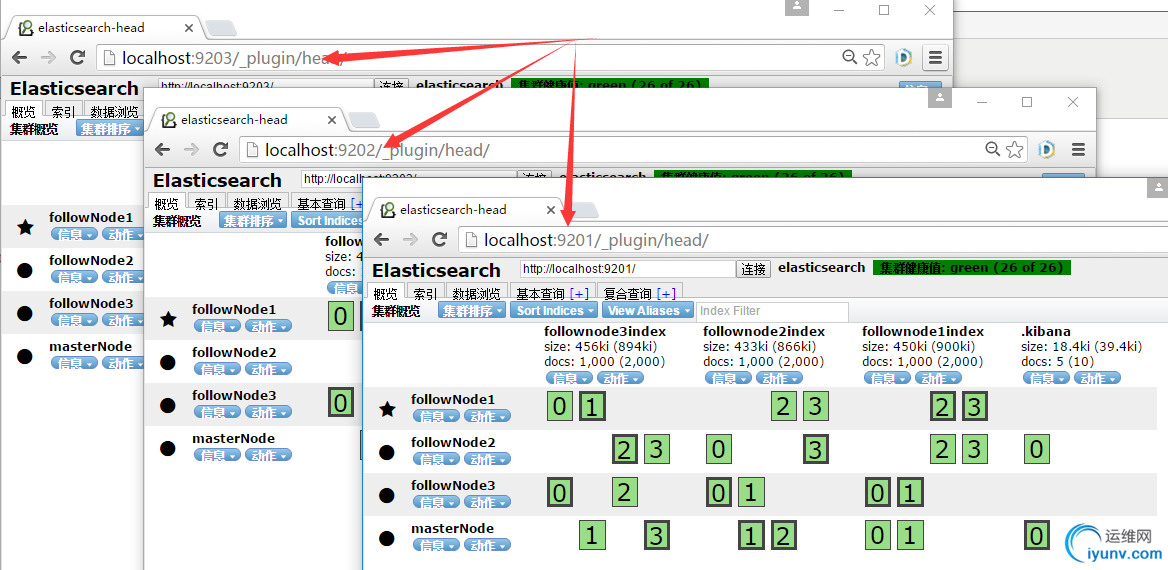Click the localhost:9201 address bar
This screenshot has height=570, width=1168.
(812, 239)
